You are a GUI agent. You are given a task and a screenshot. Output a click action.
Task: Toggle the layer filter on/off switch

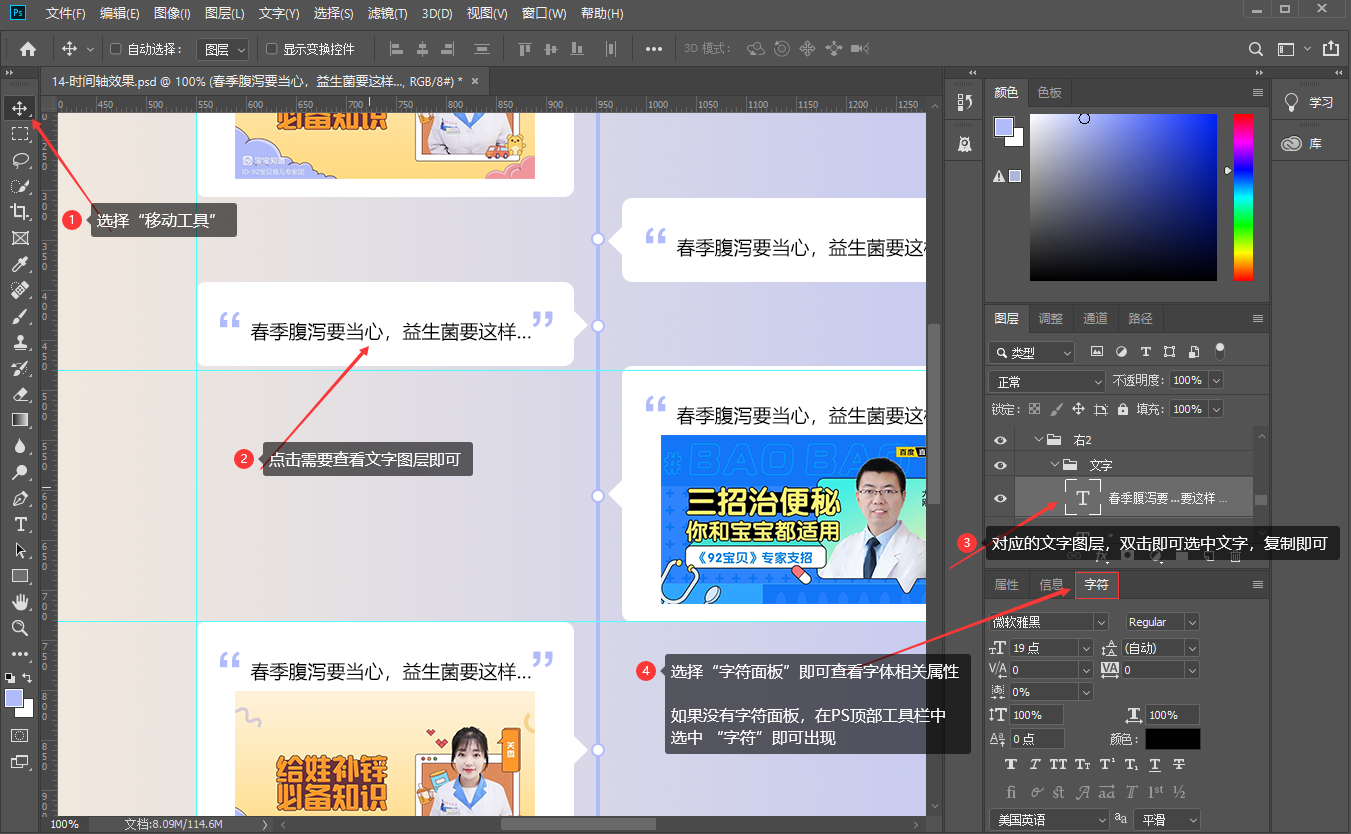pyautogui.click(x=1219, y=351)
